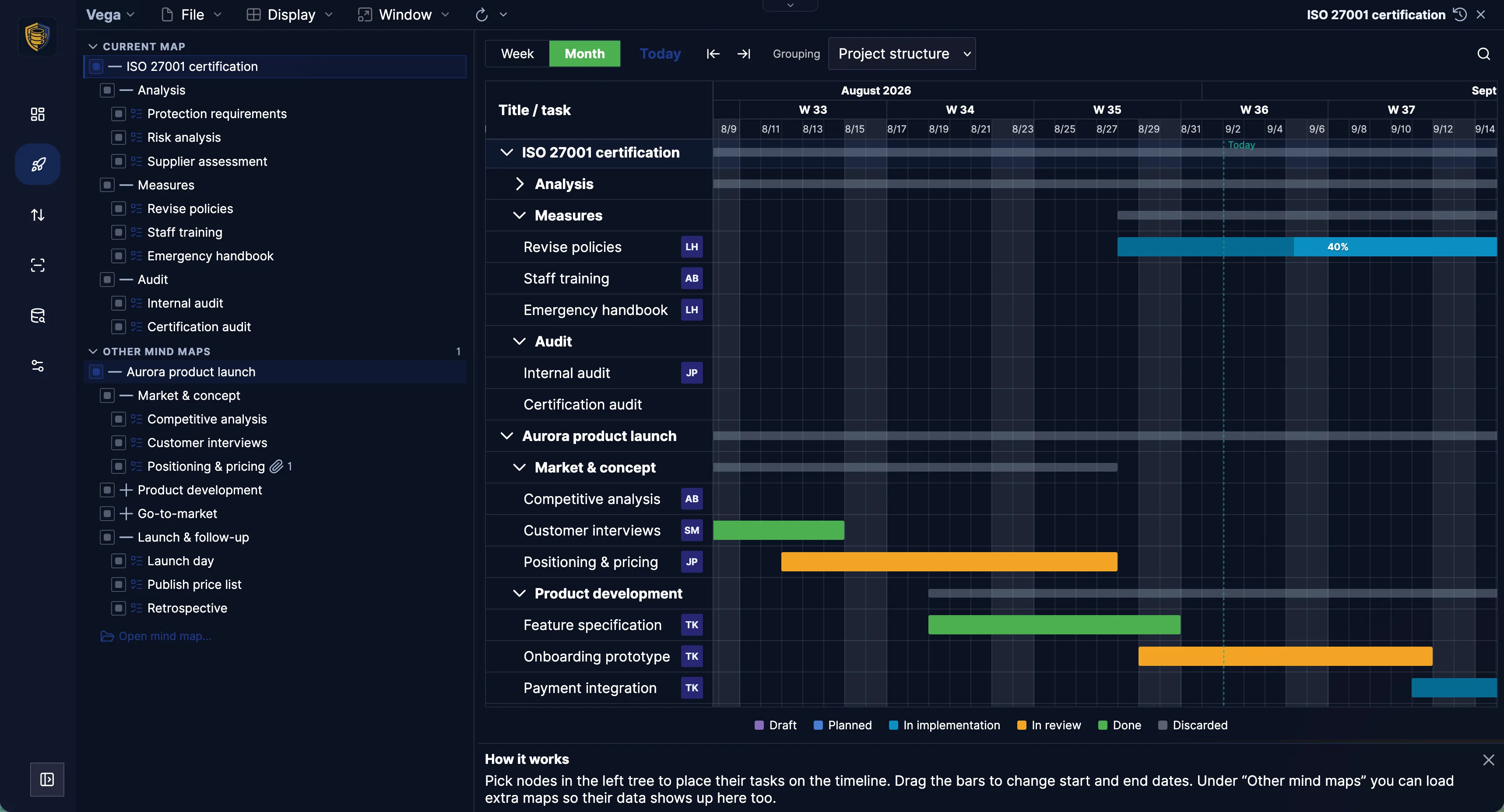This screenshot has height=812, width=1504.
Task: Toggle checkbox for ISO 27001 certification tree node
Action: click(96, 66)
